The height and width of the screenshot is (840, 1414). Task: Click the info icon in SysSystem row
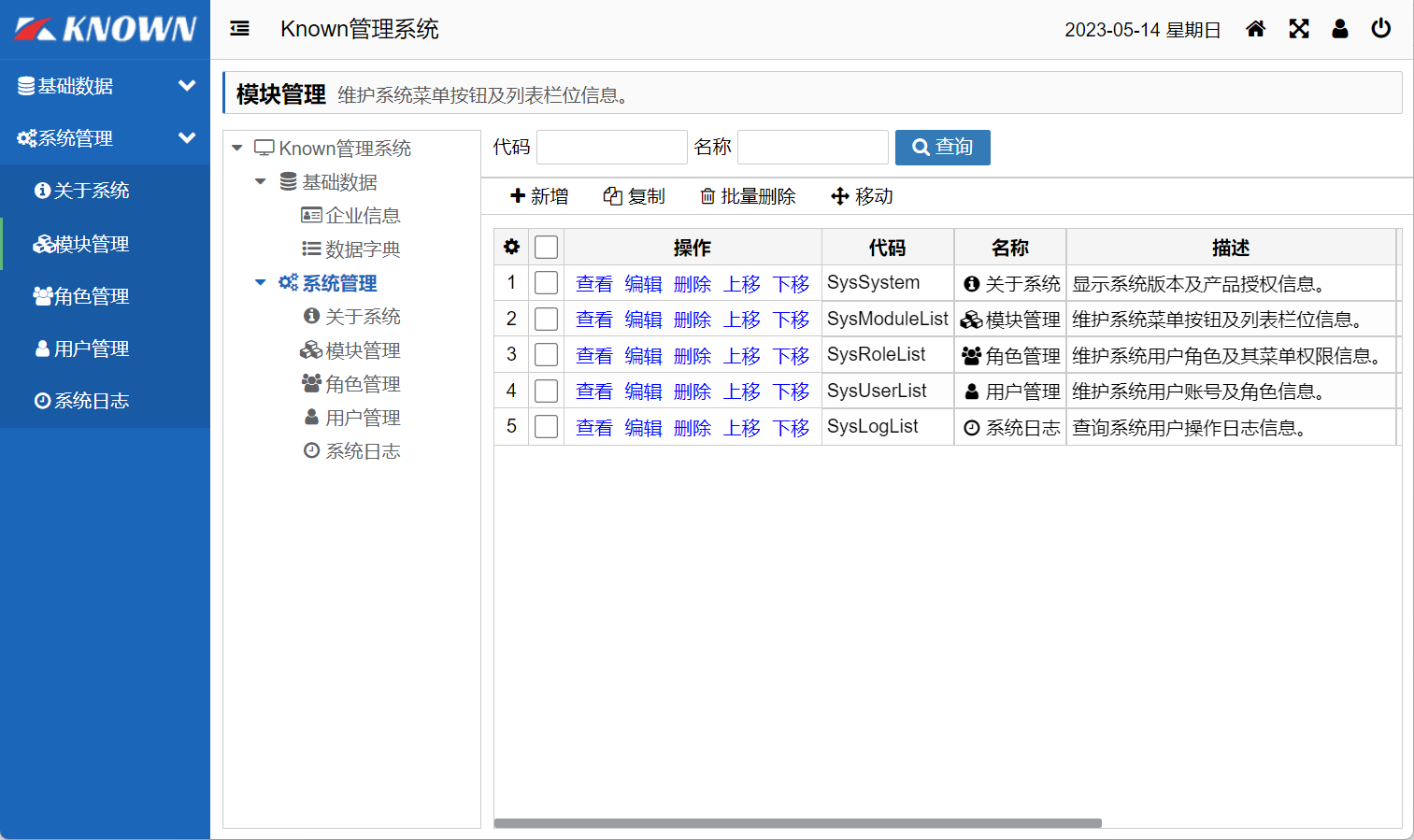[972, 283]
